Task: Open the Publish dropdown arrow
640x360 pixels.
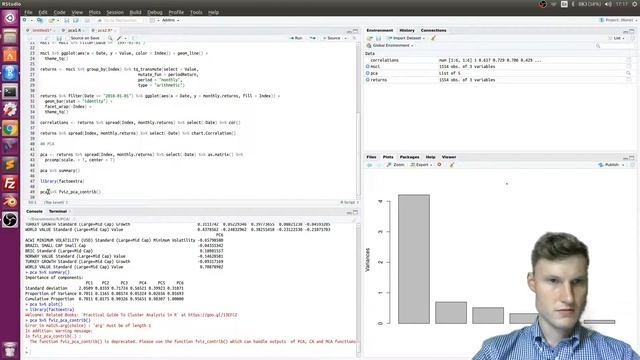Action: (623, 165)
